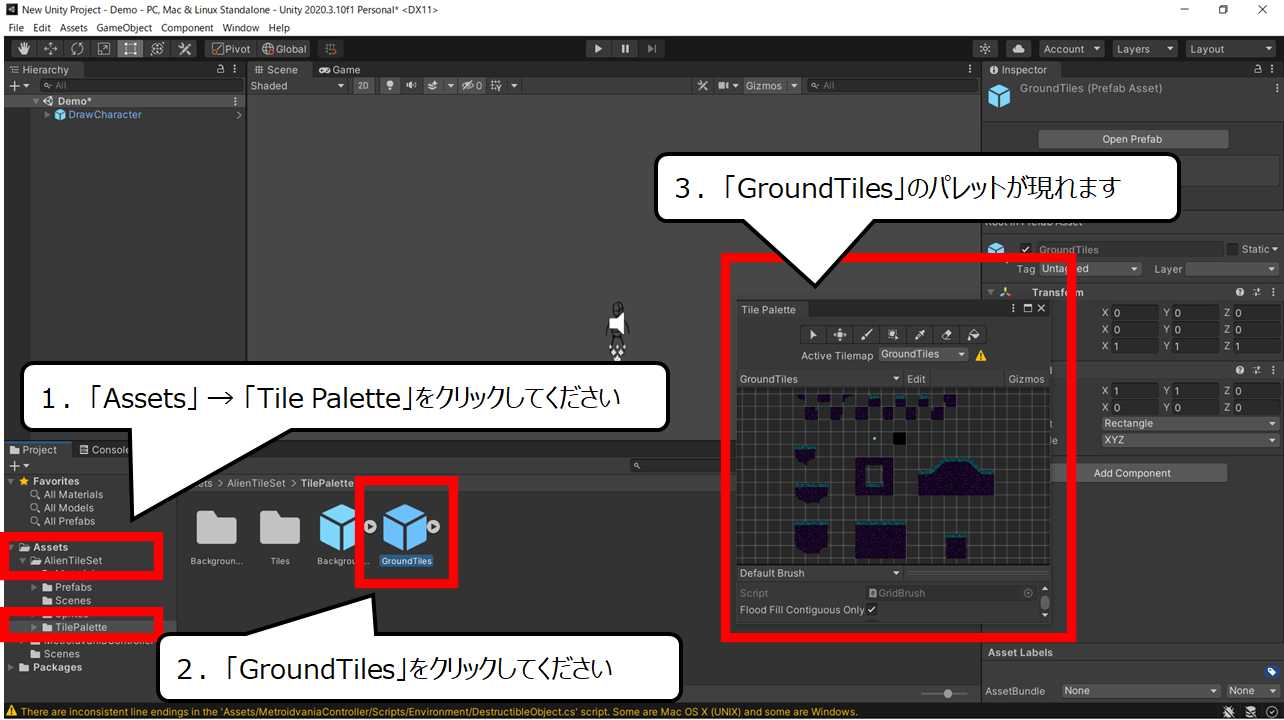This screenshot has height=720, width=1284.
Task: Click the Scene view search field
Action: (x=893, y=86)
